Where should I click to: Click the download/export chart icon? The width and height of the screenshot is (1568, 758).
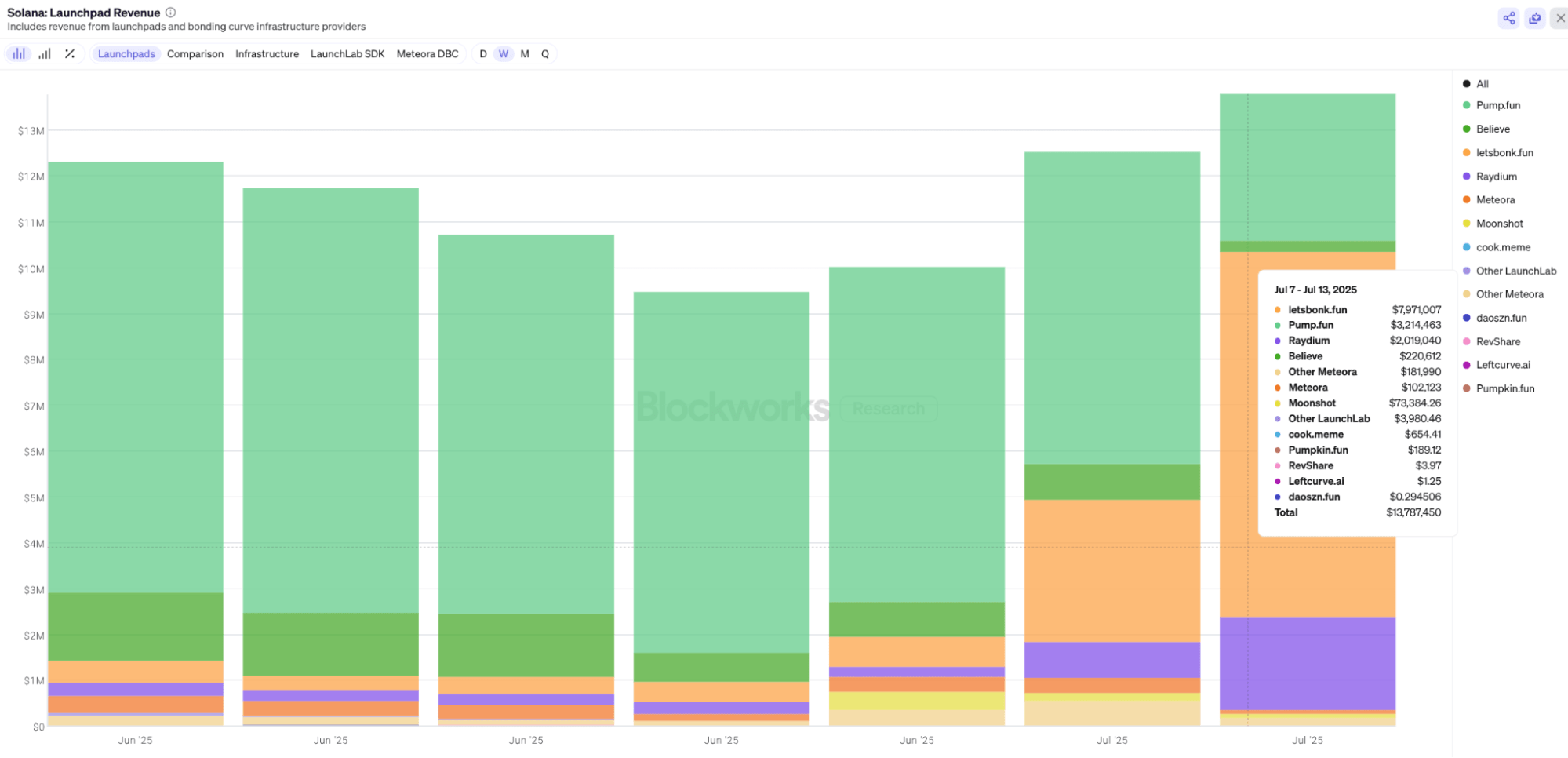[1535, 18]
